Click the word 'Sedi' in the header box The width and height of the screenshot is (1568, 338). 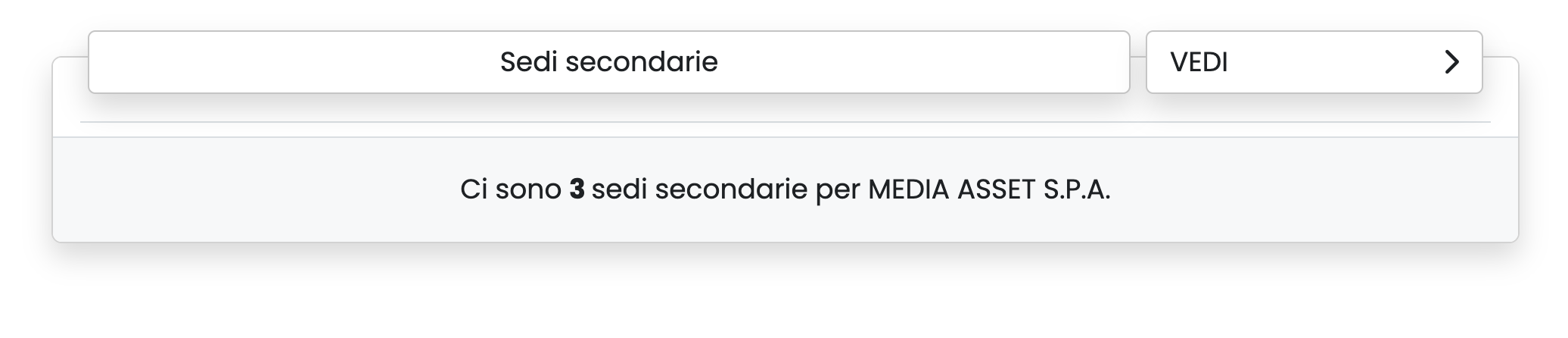(528, 62)
